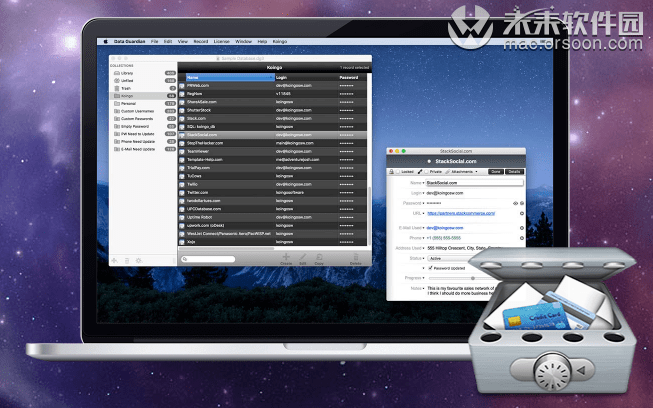The height and width of the screenshot is (408, 653).
Task: Click the dev@koingosw.com E-Mail Used link
Action: click(445, 228)
